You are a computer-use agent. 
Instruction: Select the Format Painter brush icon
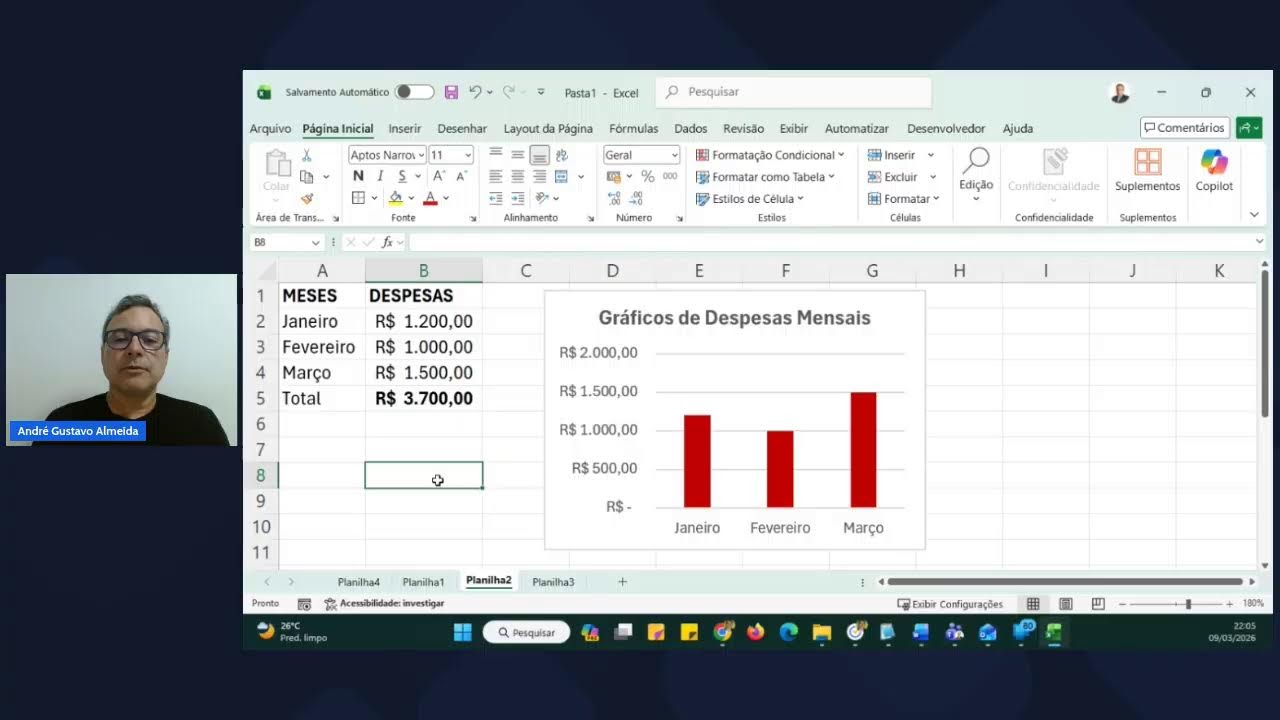click(307, 199)
